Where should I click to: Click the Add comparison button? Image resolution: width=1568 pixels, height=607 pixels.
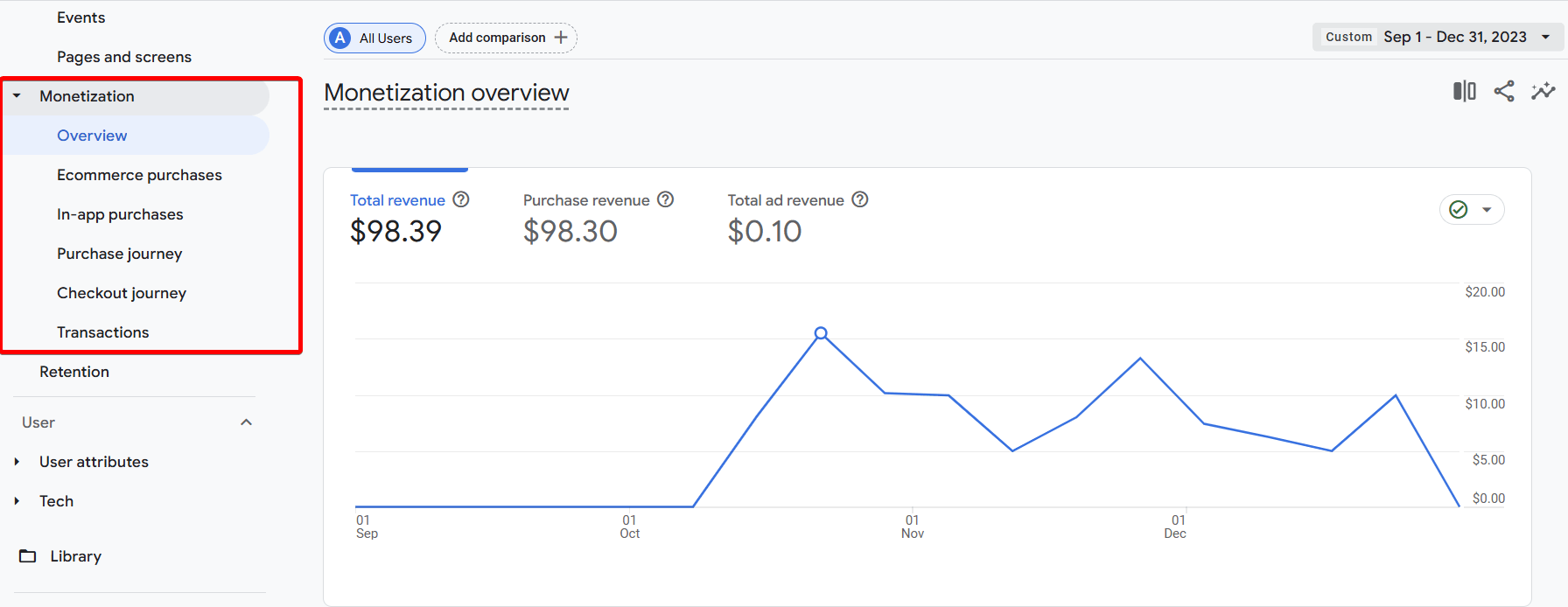pos(506,38)
